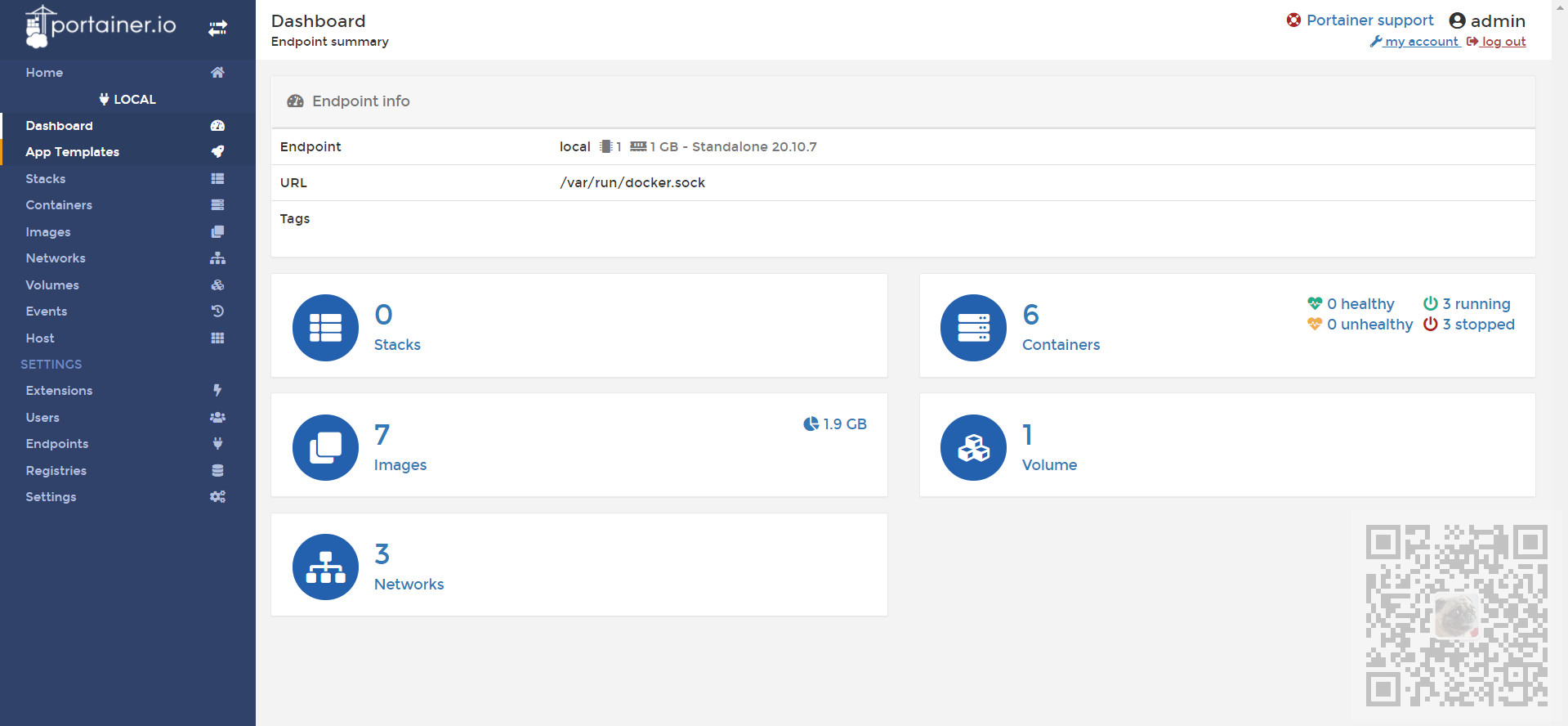Click the Extensions bolt icon
Viewport: 1568px width, 726px height.
tap(217, 390)
